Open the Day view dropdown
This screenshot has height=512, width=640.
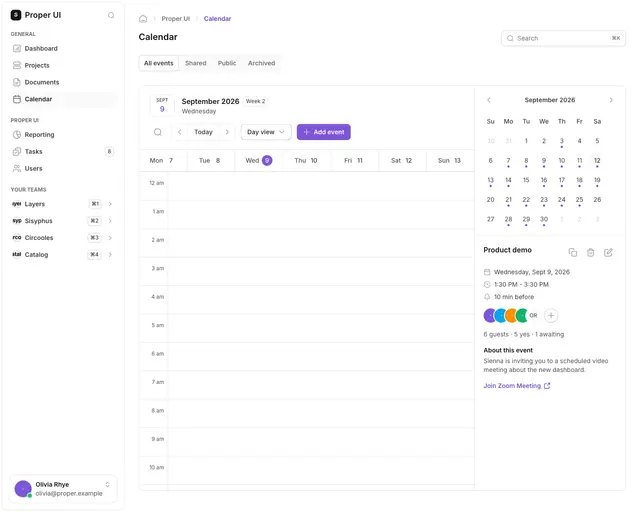[x=266, y=132]
